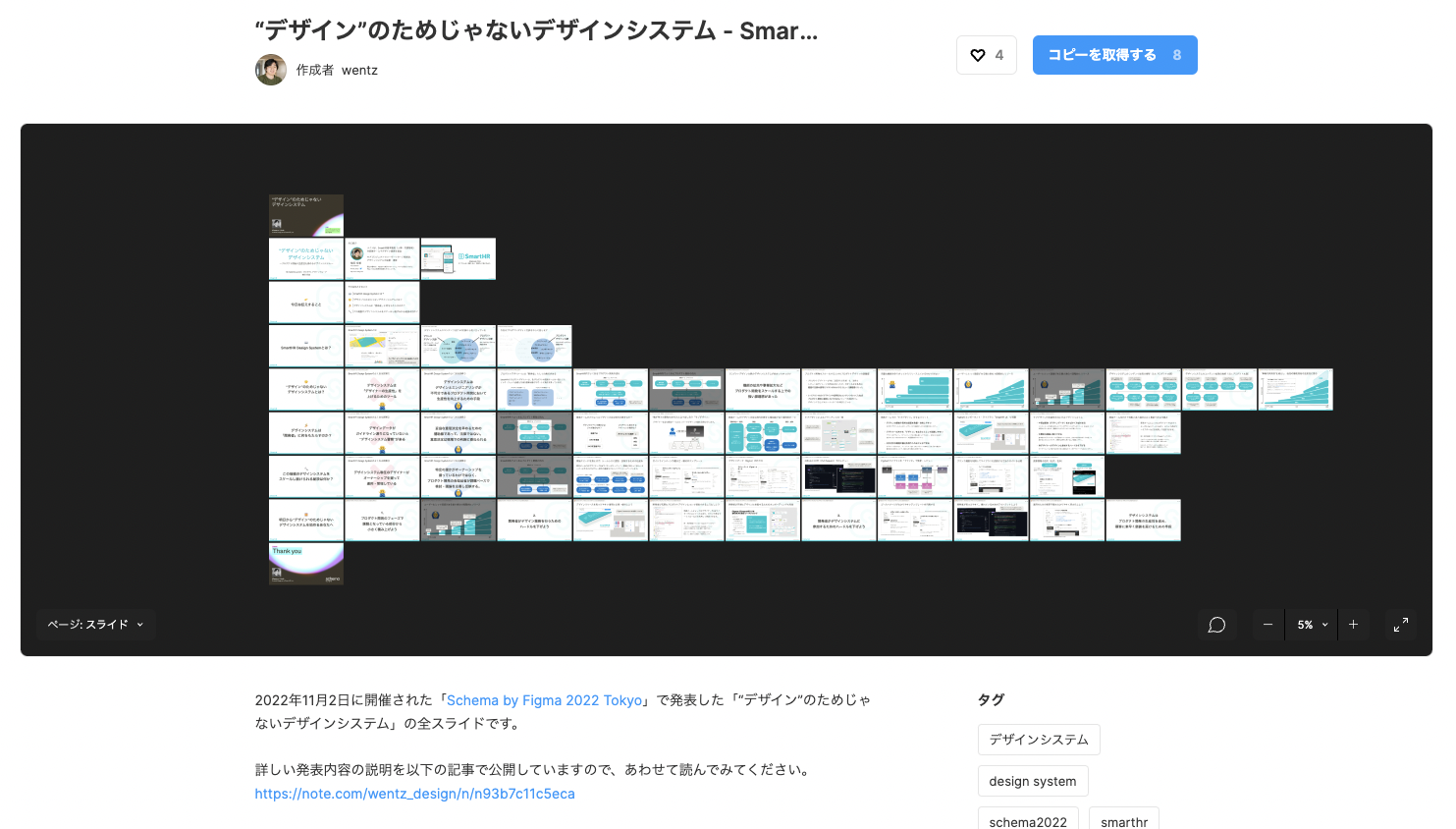Click the "smarthr" tag
The width and height of the screenshot is (1456, 829).
(x=1123, y=821)
